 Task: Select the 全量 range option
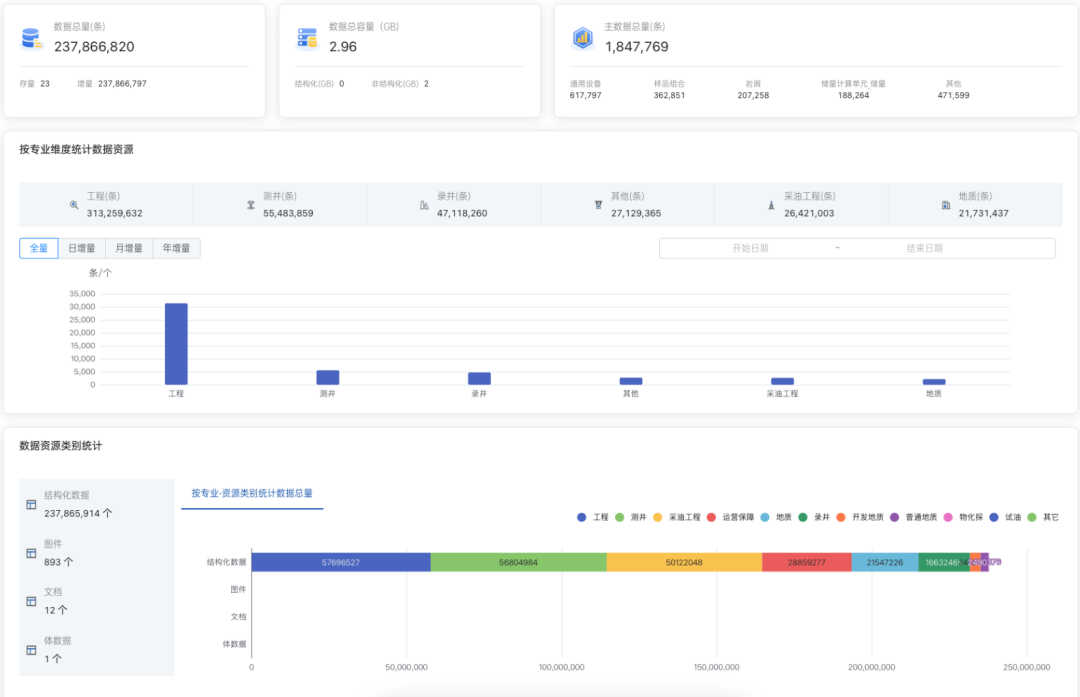[x=38, y=248]
